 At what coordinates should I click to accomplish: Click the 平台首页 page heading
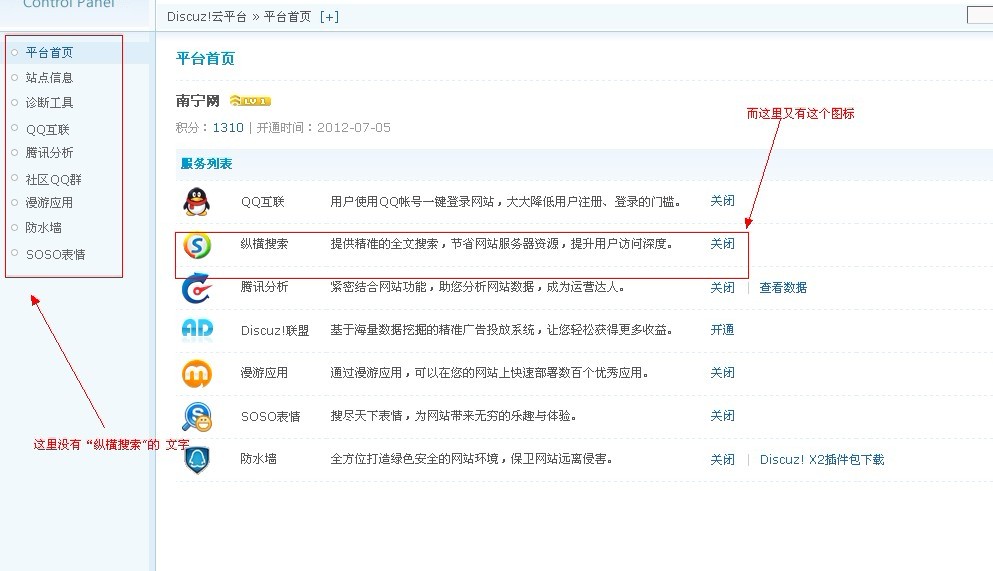[205, 59]
